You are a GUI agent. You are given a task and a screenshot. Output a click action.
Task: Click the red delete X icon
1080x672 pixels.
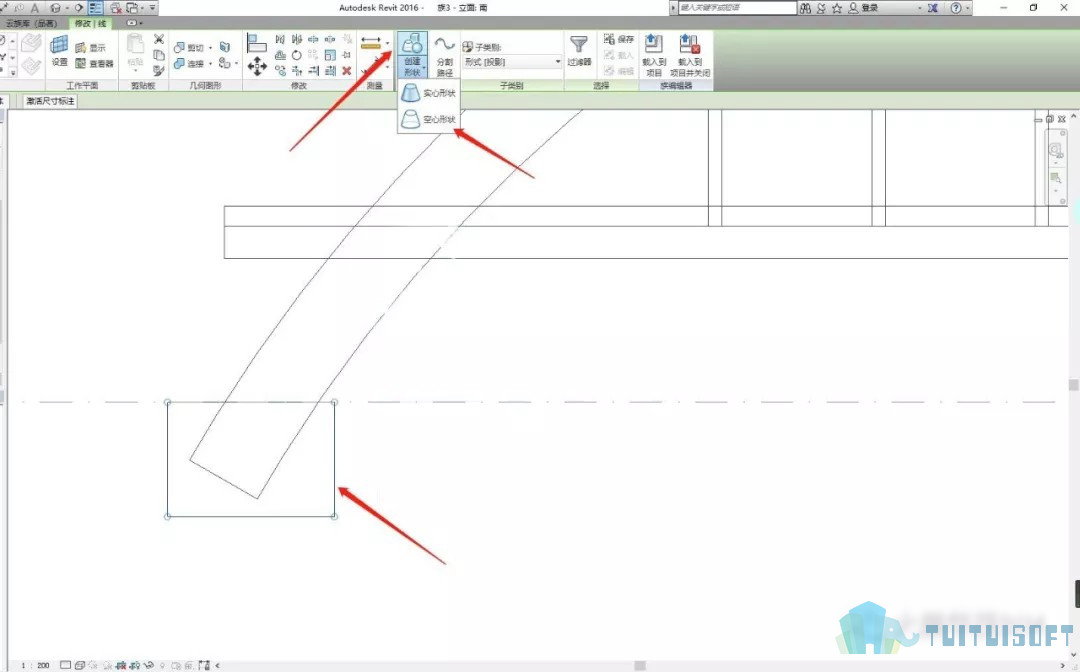click(x=346, y=70)
